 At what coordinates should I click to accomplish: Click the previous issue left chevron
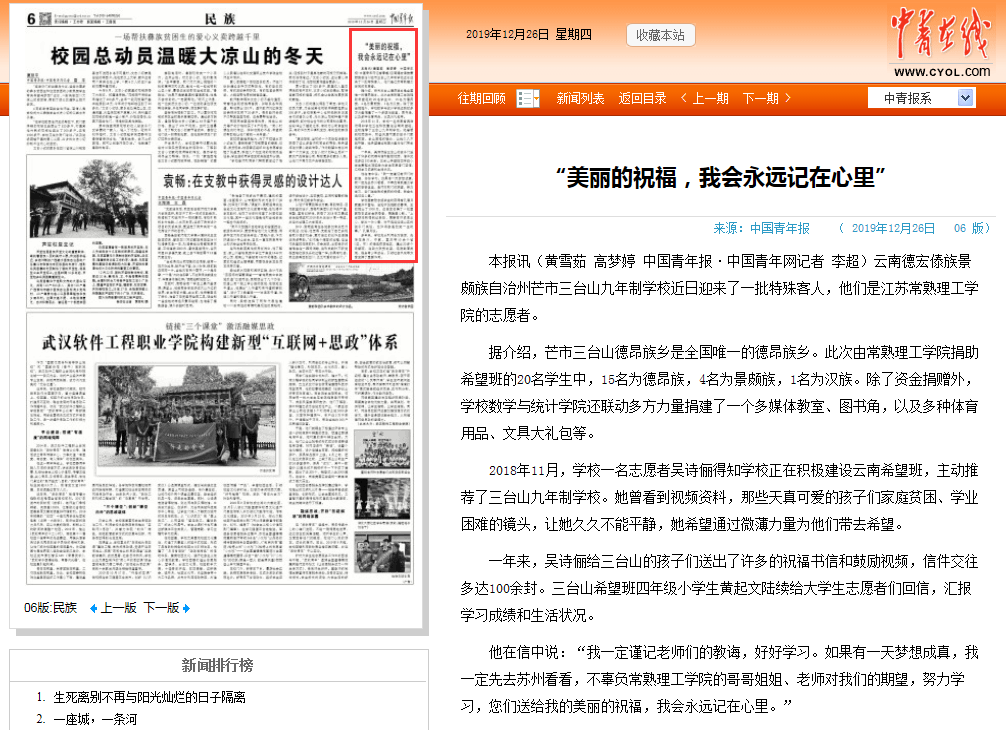pos(684,98)
